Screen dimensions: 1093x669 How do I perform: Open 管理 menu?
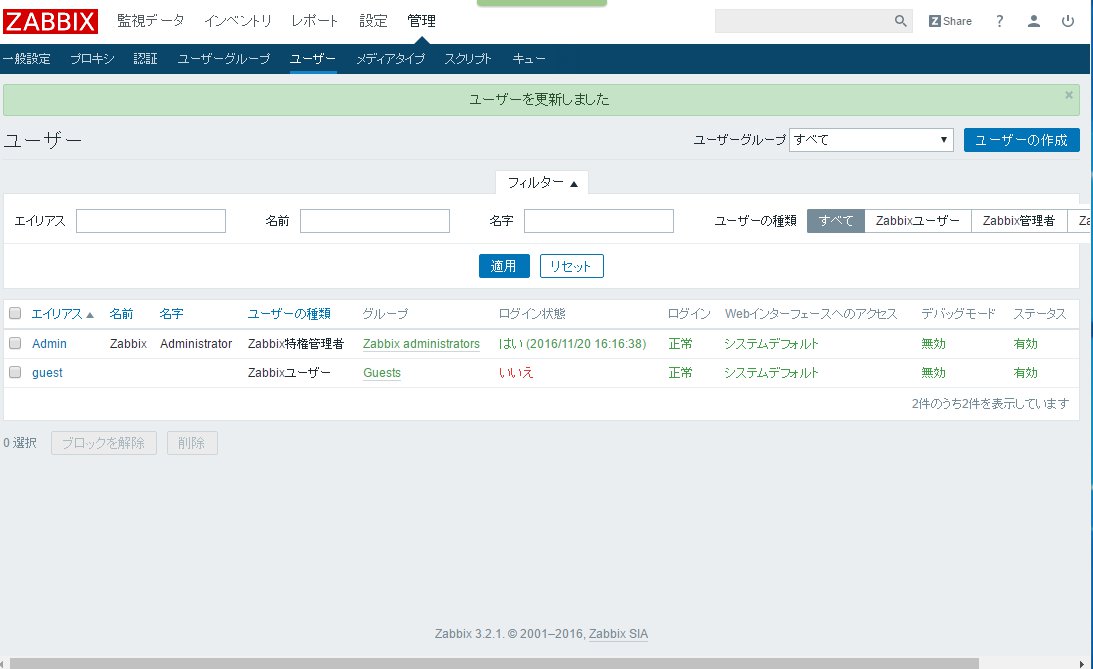[x=422, y=21]
